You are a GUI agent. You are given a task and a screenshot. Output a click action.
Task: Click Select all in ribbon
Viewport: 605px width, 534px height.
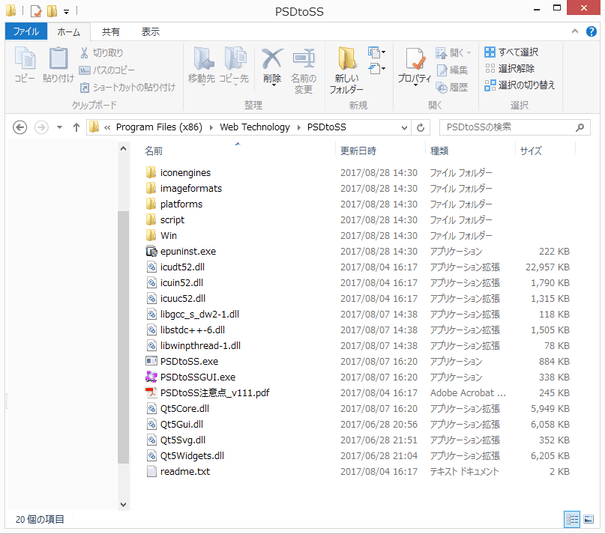(x=511, y=52)
